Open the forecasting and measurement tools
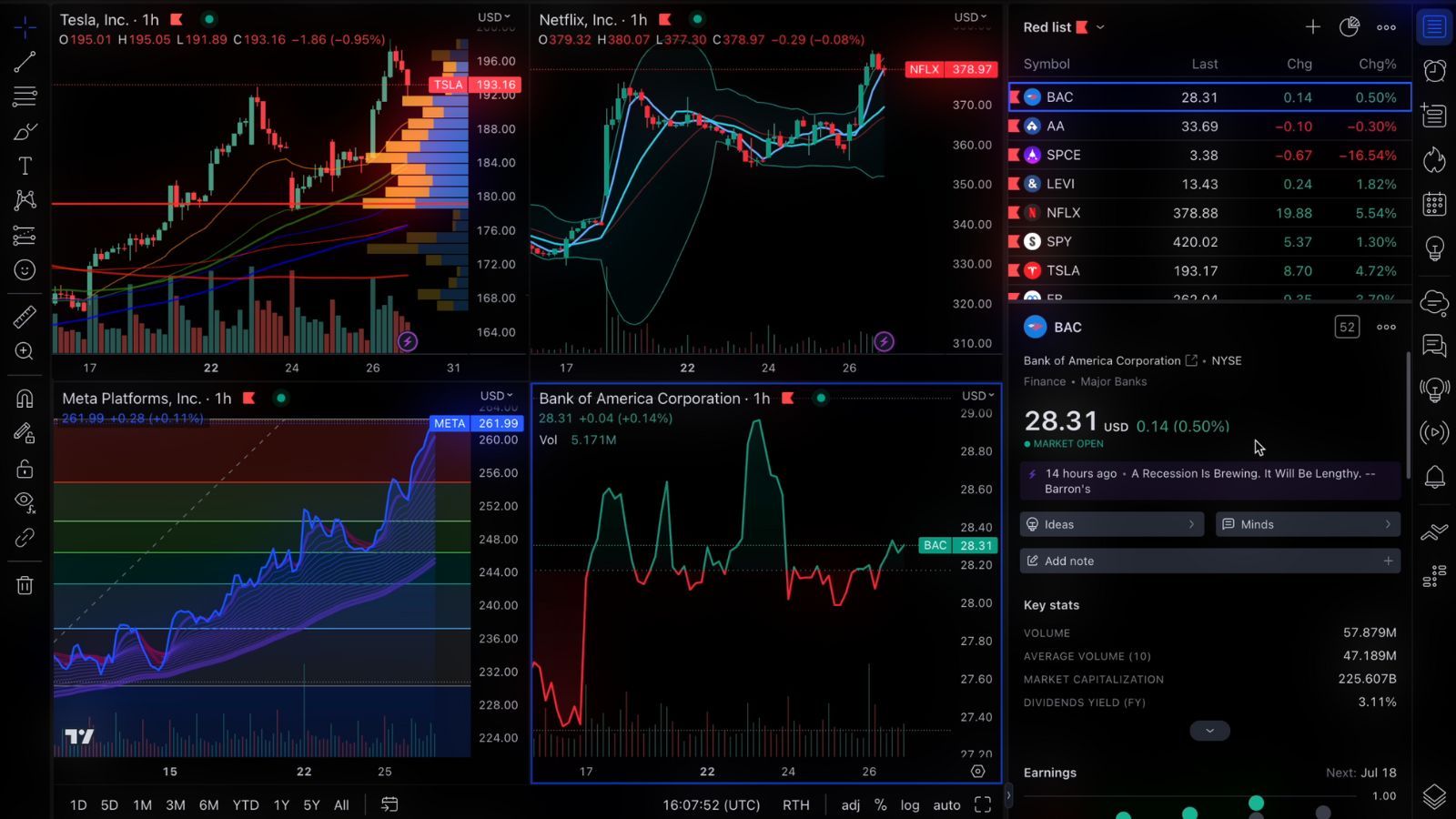Screen dimensions: 1456x819 coord(25,236)
